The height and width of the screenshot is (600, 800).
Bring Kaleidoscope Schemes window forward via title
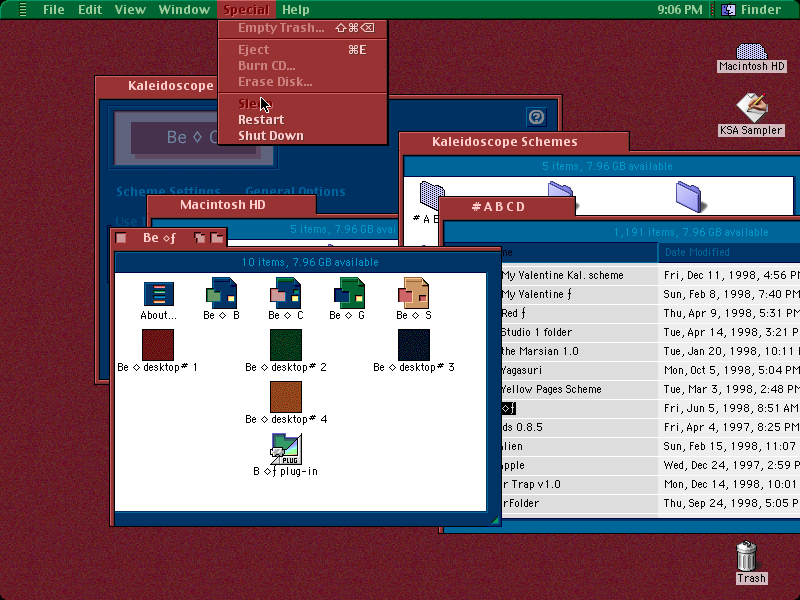(x=514, y=142)
